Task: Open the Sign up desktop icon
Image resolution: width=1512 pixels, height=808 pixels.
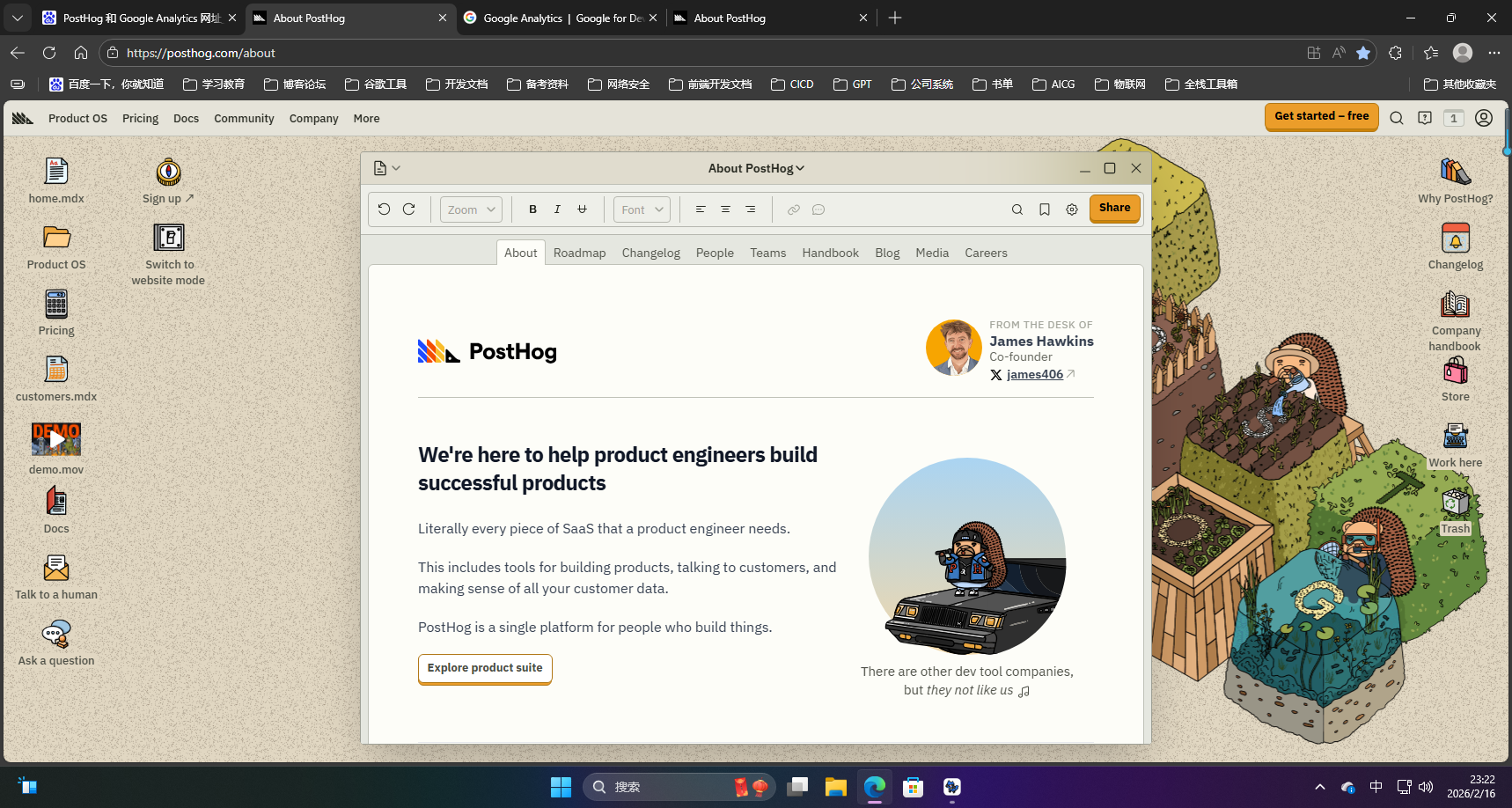Action: [168, 180]
